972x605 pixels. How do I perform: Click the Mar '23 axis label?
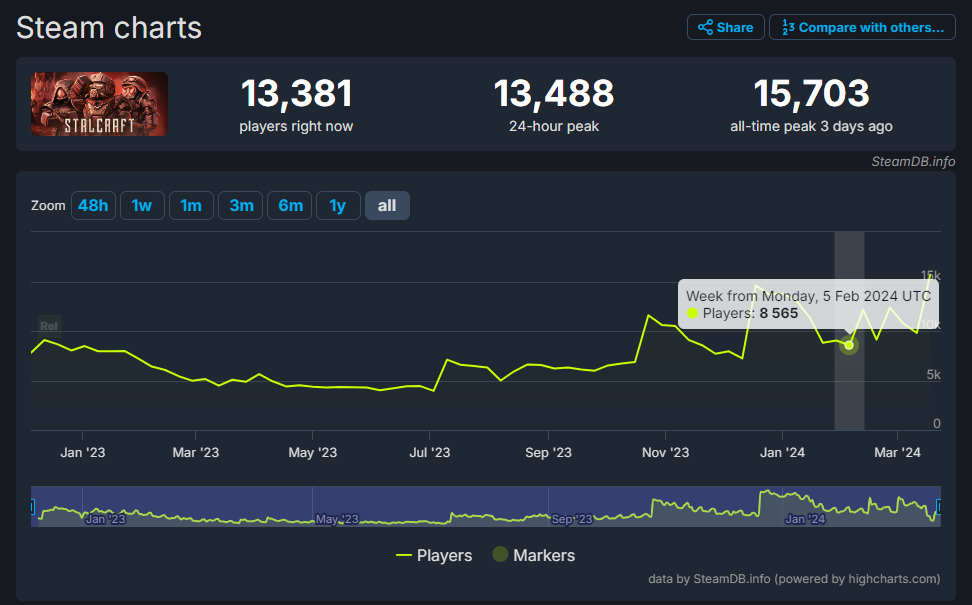click(x=196, y=453)
